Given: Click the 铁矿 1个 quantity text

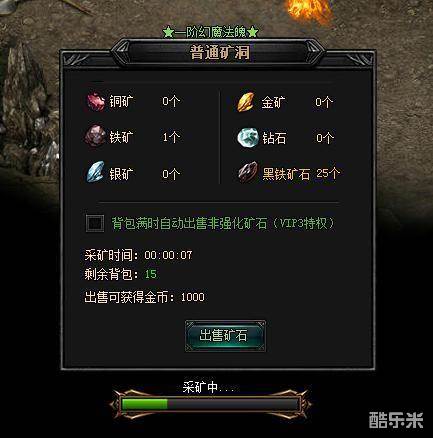Looking at the screenshot, I should (x=171, y=137).
